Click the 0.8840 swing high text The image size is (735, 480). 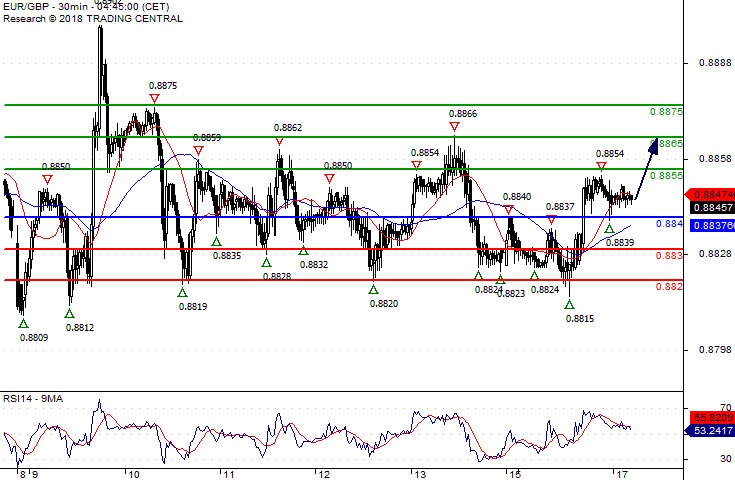coord(517,197)
